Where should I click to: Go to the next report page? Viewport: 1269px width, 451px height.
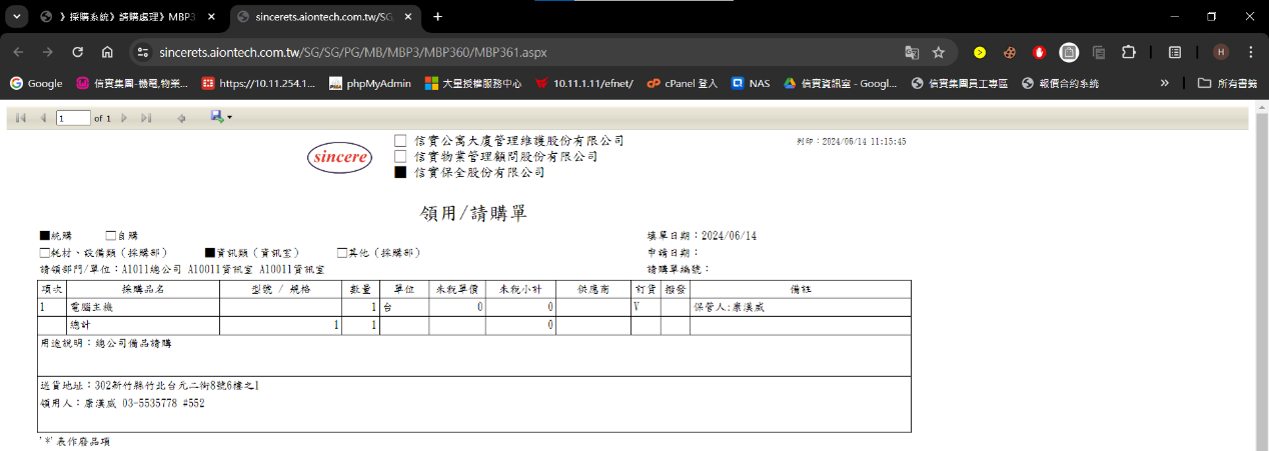pos(124,118)
